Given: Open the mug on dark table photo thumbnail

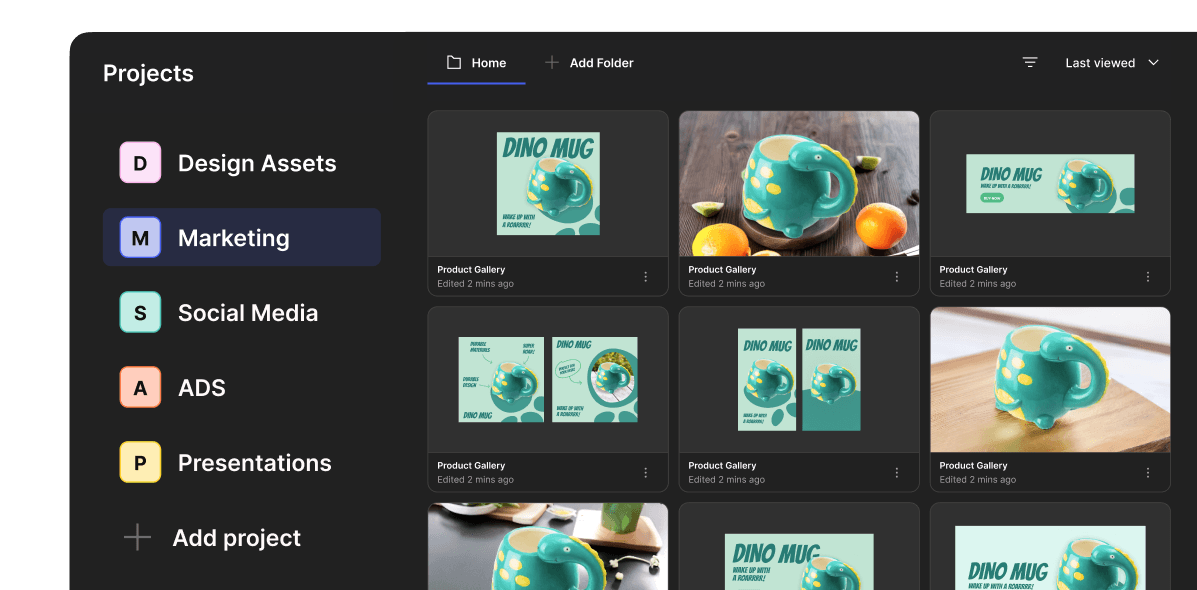Looking at the screenshot, I should [x=548, y=546].
